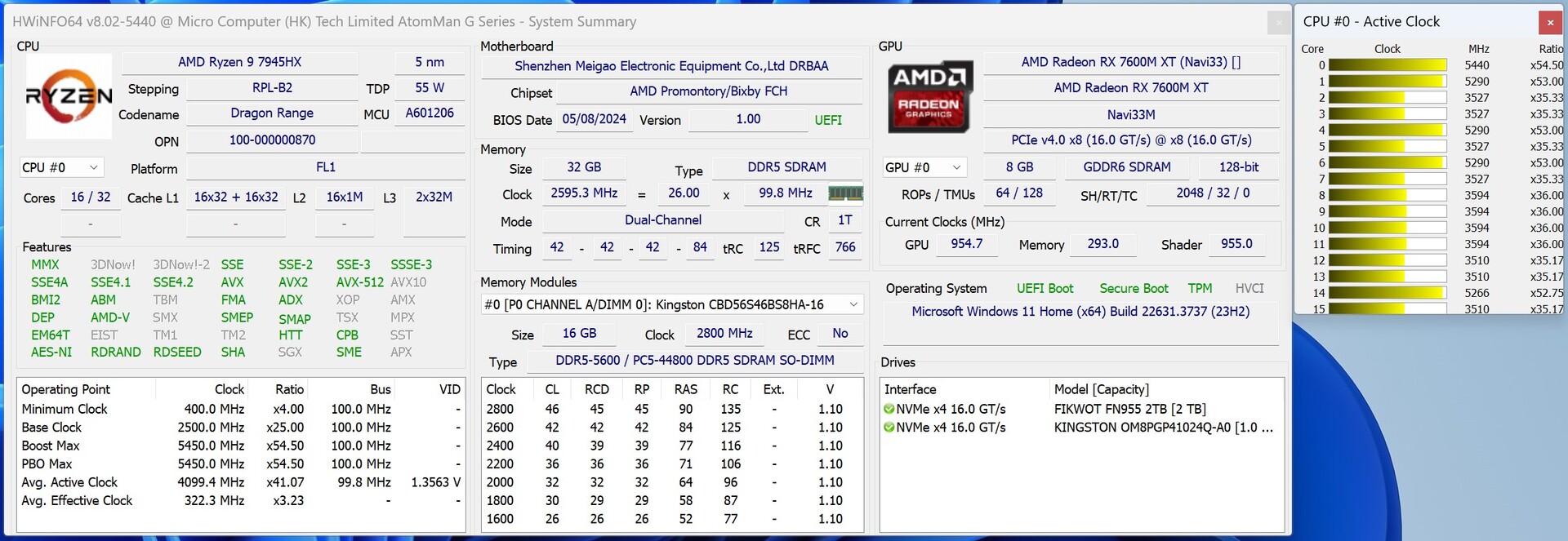
Task: Click Core 14 clock bar
Action: 1388,293
